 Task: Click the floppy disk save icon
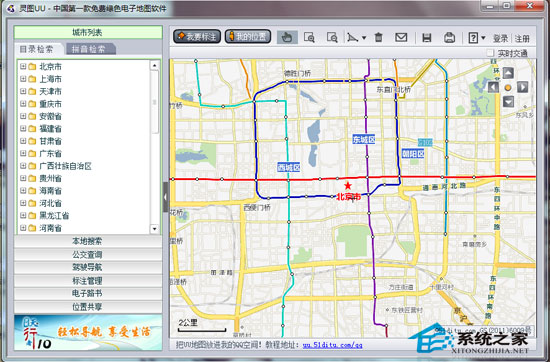click(427, 38)
